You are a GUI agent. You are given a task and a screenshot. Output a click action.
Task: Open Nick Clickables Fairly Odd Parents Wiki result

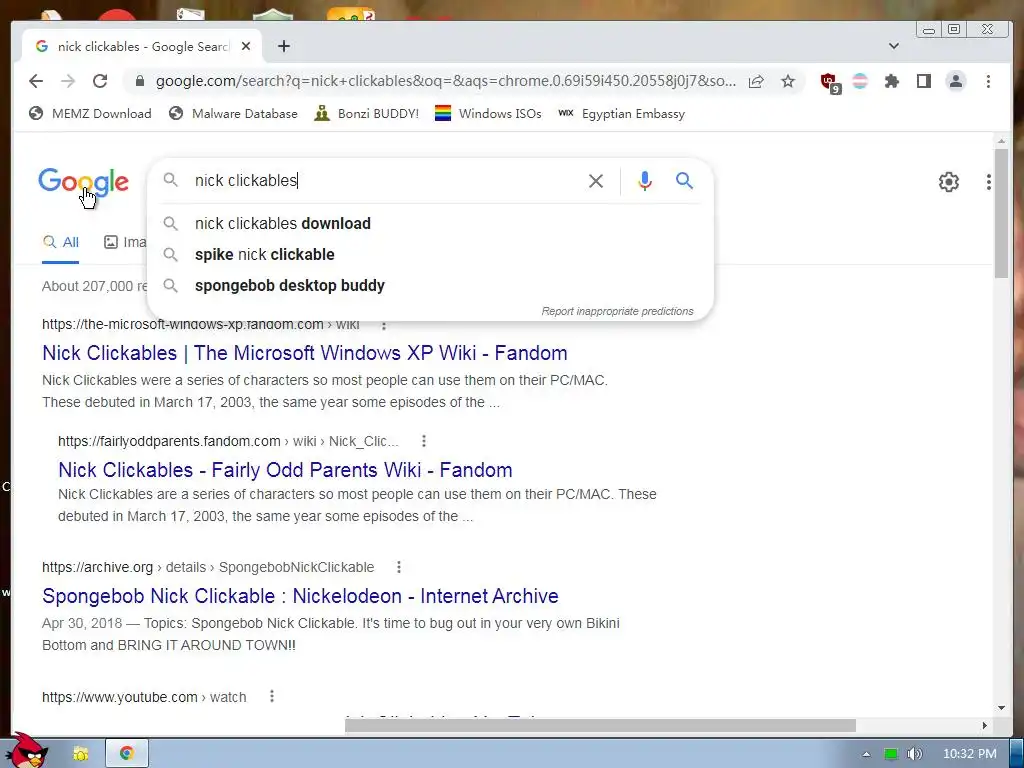point(285,470)
